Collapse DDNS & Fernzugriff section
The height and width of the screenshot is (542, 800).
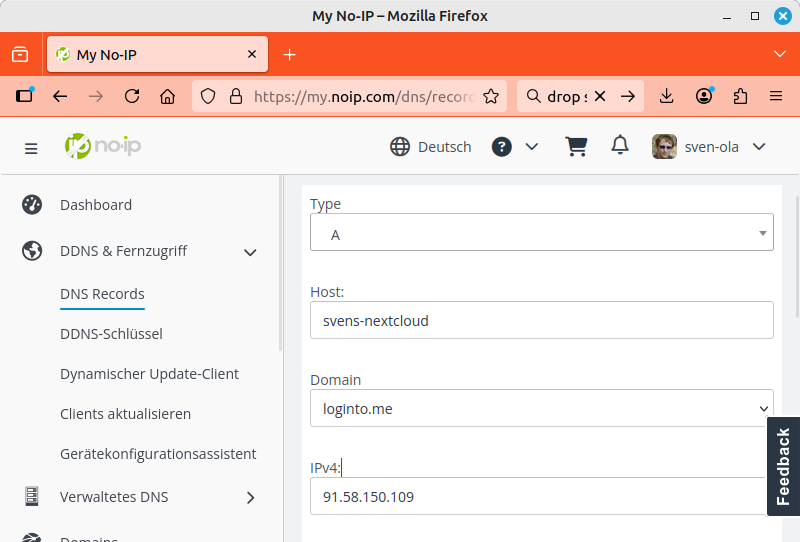point(250,252)
